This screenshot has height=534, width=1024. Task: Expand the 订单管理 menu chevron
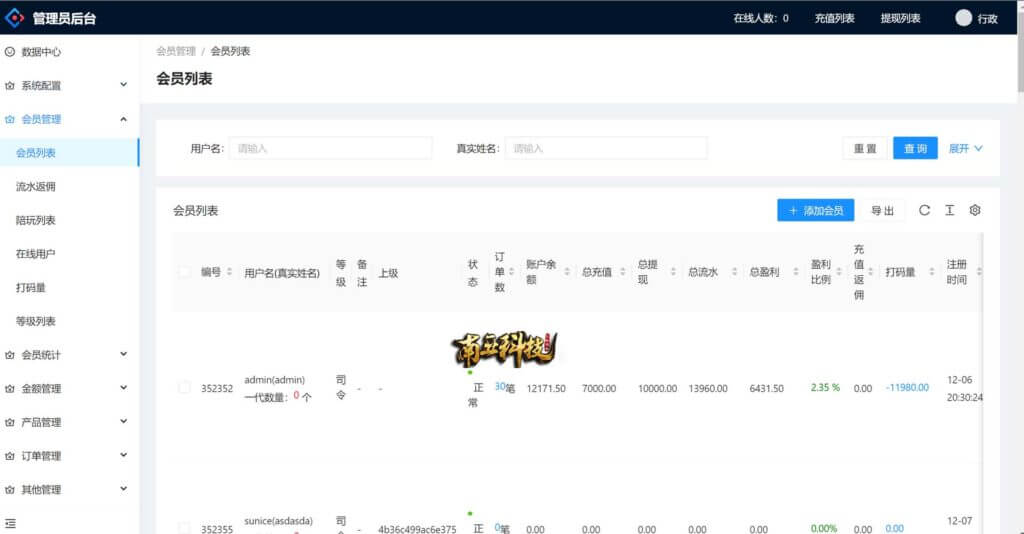pos(123,455)
